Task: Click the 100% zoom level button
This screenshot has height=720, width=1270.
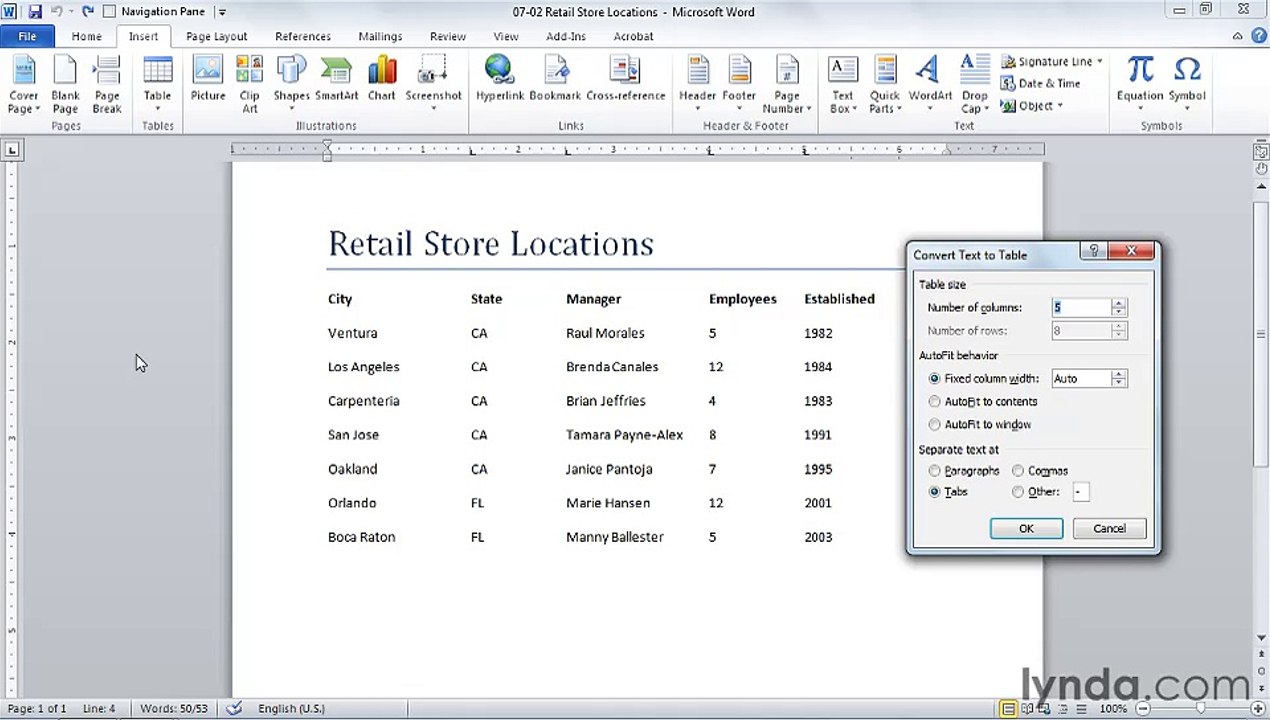Action: pyautogui.click(x=1113, y=709)
